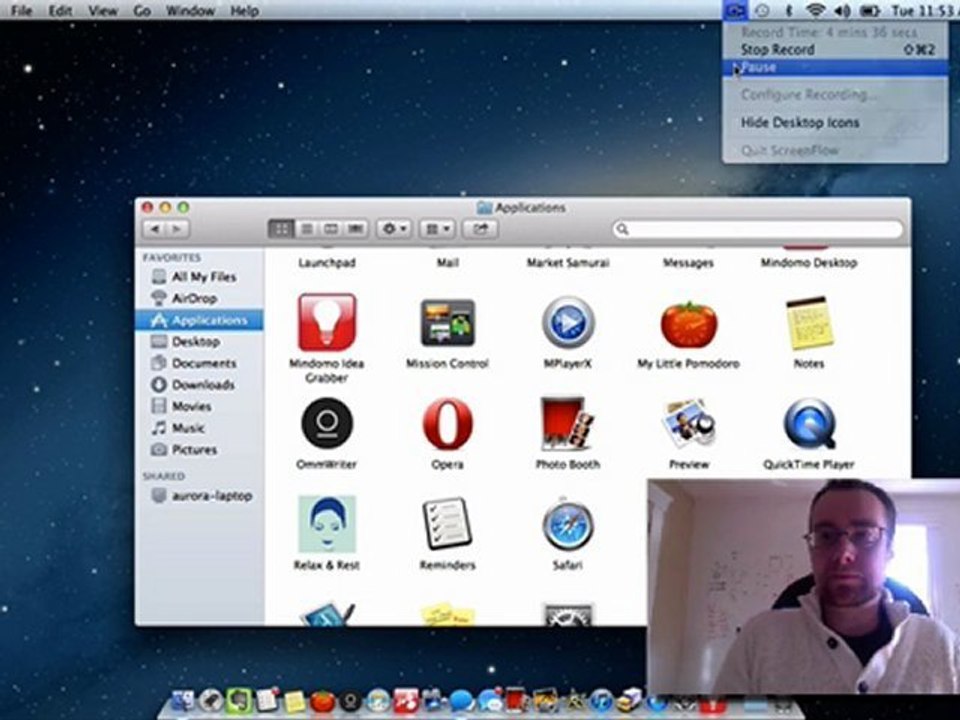
Task: Open Downloads in Finder sidebar
Action: (x=199, y=384)
